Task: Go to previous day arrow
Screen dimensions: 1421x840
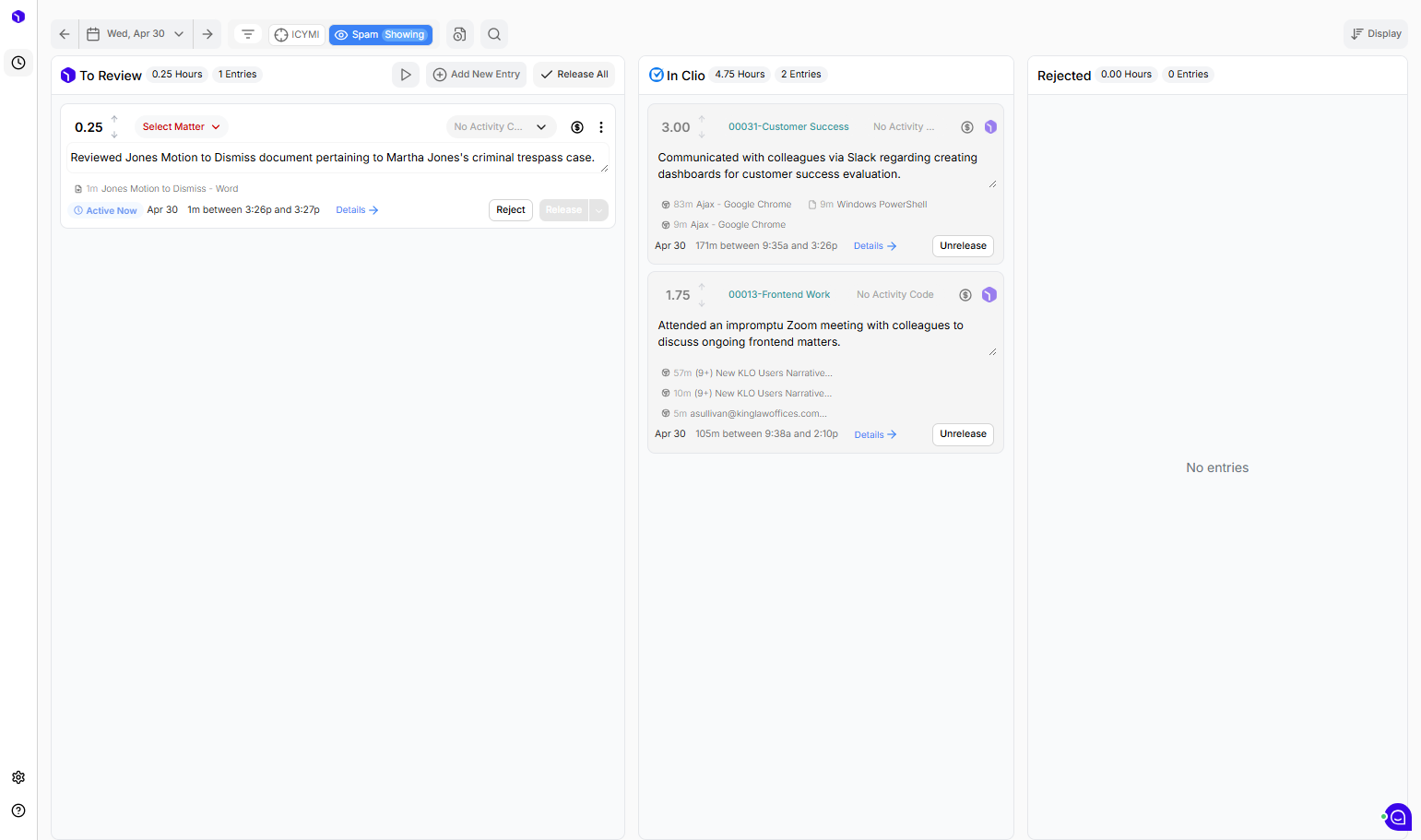Action: click(65, 34)
